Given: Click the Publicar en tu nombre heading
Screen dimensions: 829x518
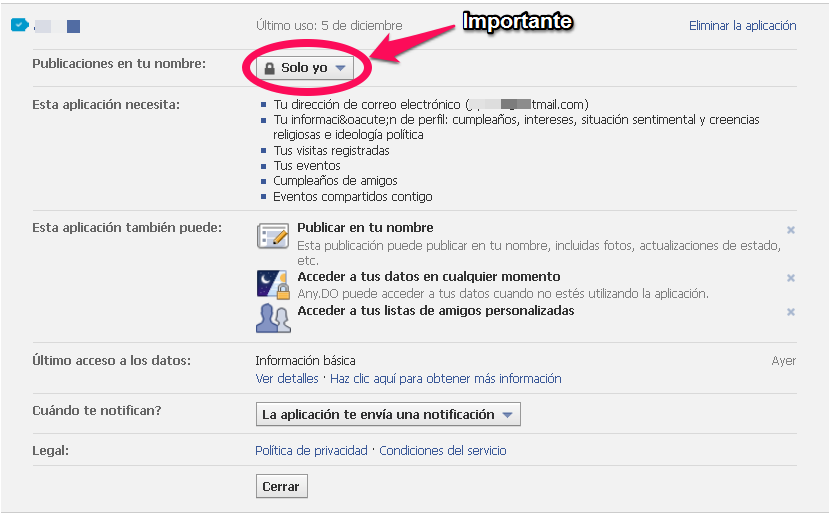Looking at the screenshot, I should pyautogui.click(x=365, y=228).
